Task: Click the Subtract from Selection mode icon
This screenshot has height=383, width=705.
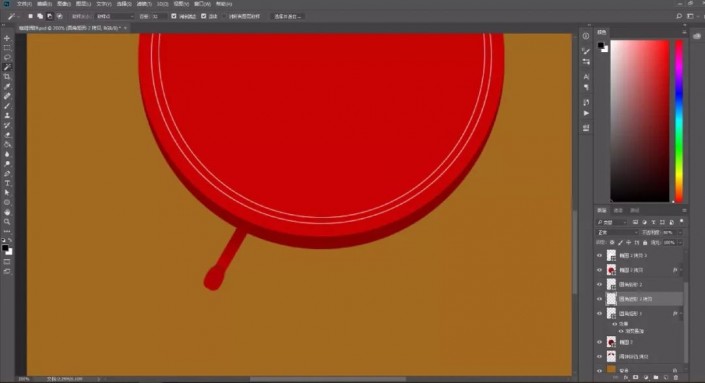Action: point(50,16)
